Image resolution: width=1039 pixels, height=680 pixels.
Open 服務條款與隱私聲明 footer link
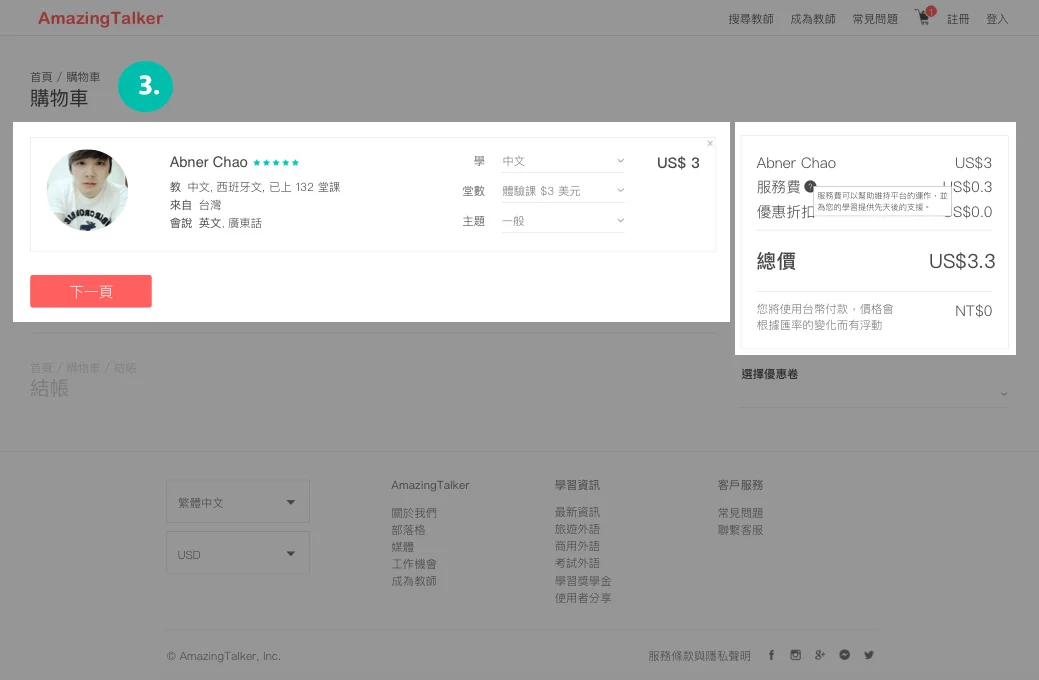click(699, 655)
